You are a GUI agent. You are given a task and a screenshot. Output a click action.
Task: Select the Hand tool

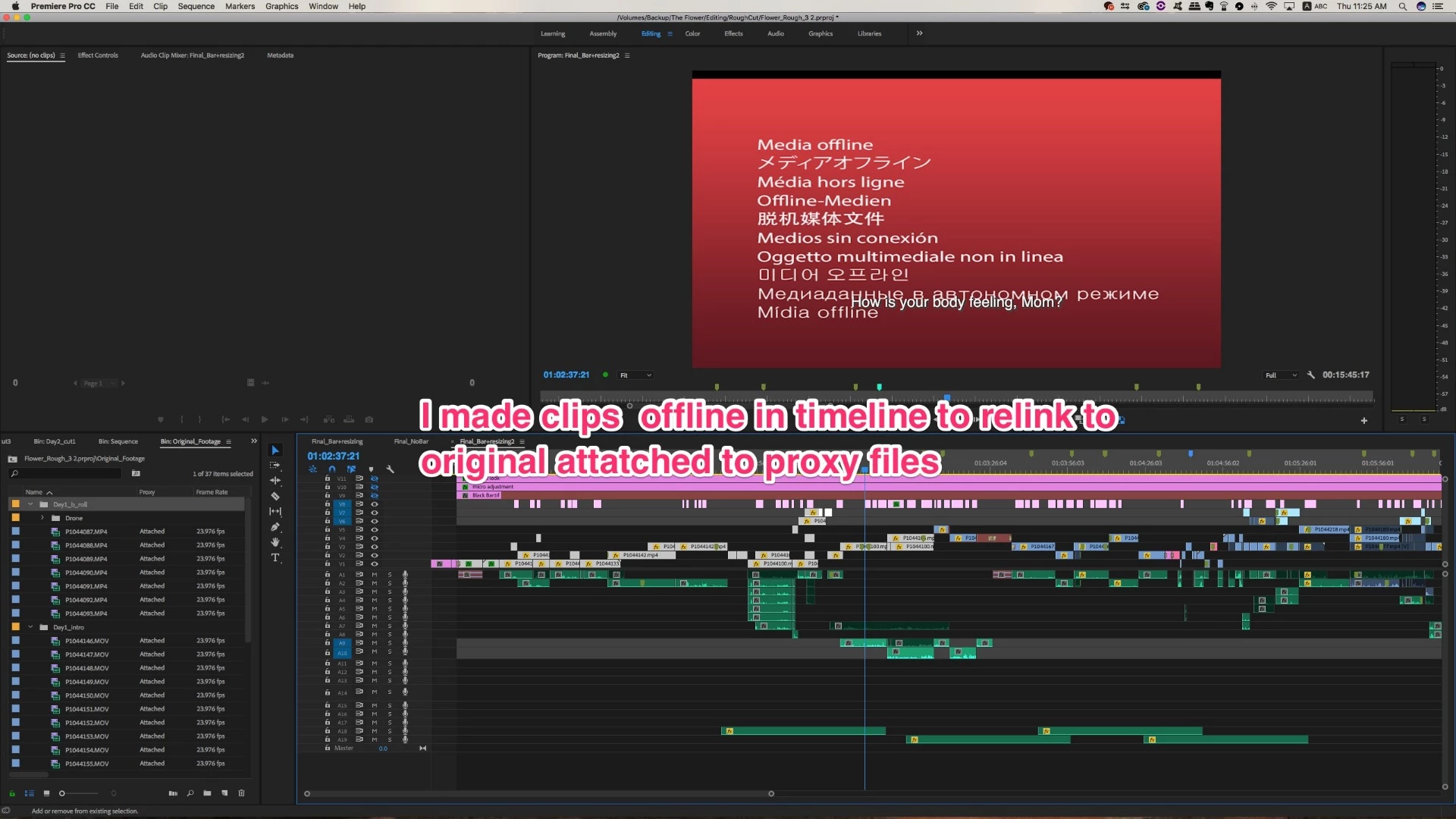click(275, 542)
